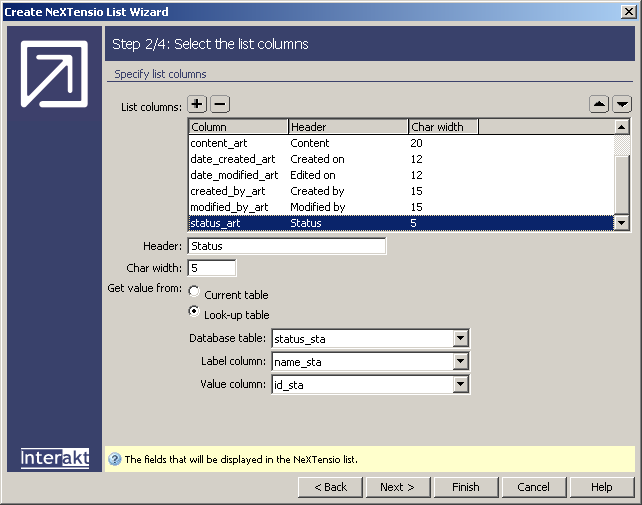Add a new list column with plus button
642x505 pixels.
click(197, 104)
